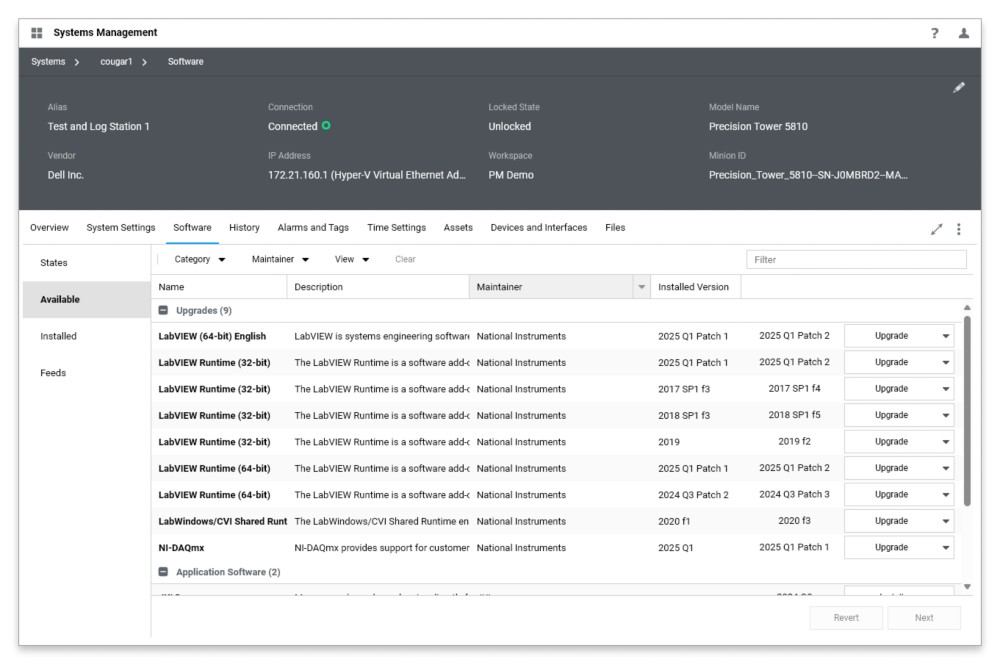Click the pencil edit system icon
This screenshot has width=1000, height=665.
pyautogui.click(x=959, y=87)
